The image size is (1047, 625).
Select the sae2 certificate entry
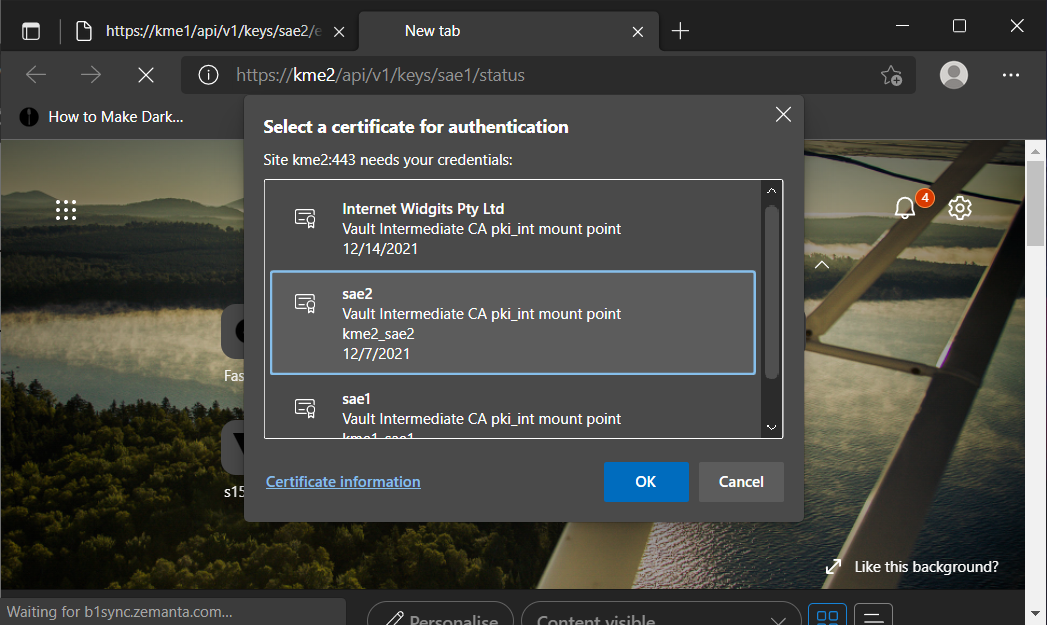pyautogui.click(x=513, y=323)
